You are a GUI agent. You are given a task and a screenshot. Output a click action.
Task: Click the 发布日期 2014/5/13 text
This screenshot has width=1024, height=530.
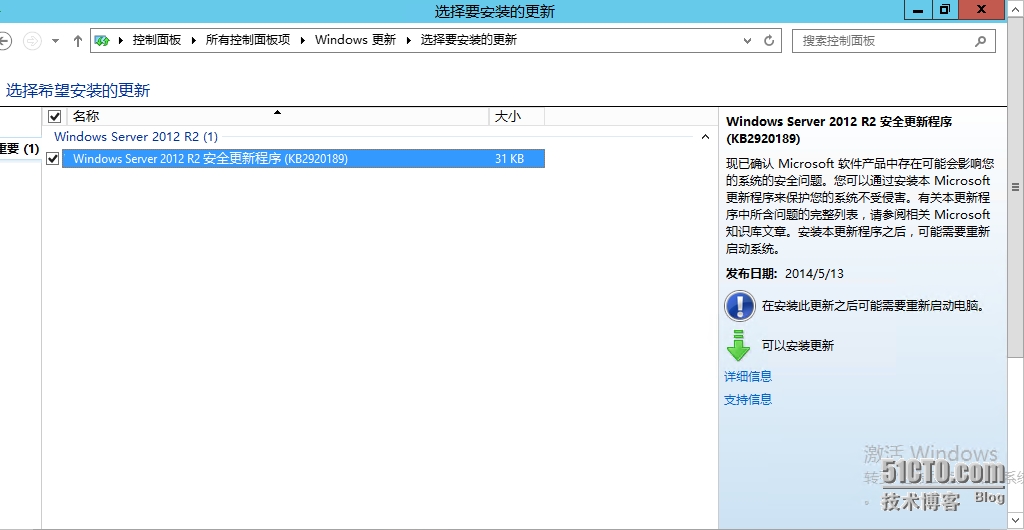coord(785,273)
